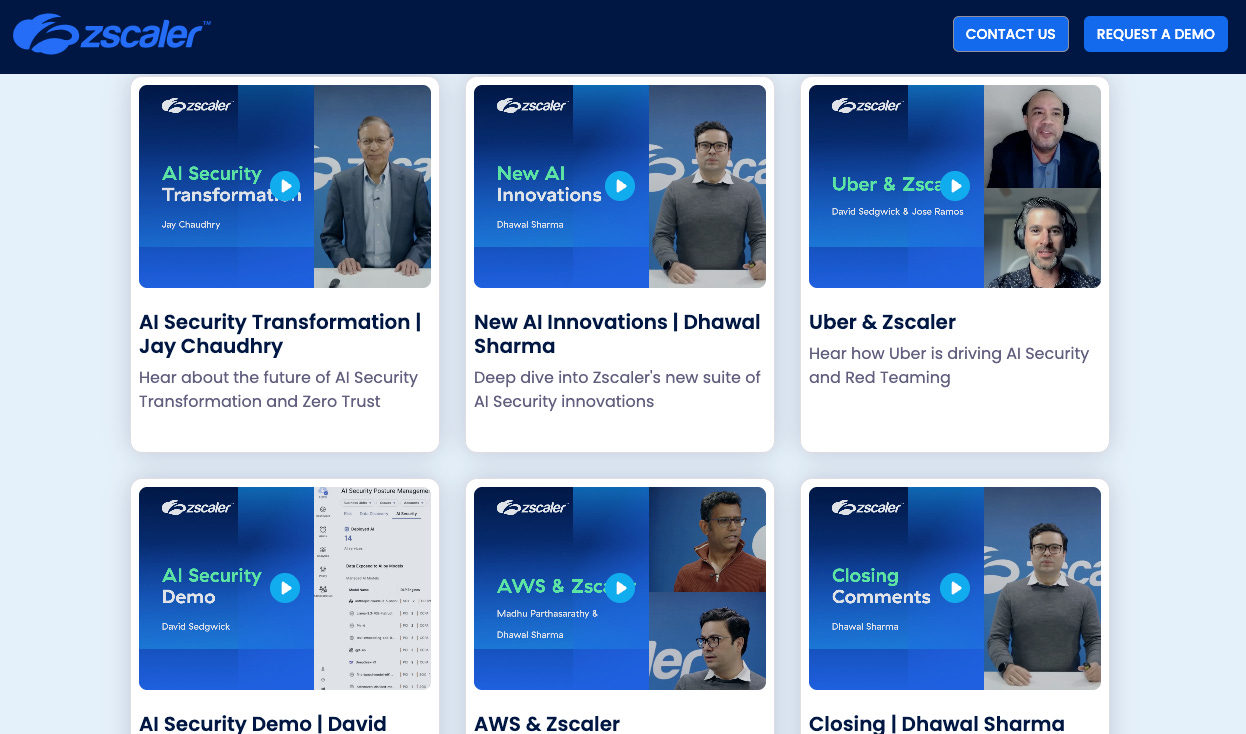Open the Closing | Dhawal Sharma title
The width and height of the screenshot is (1246, 734).
pos(937,723)
